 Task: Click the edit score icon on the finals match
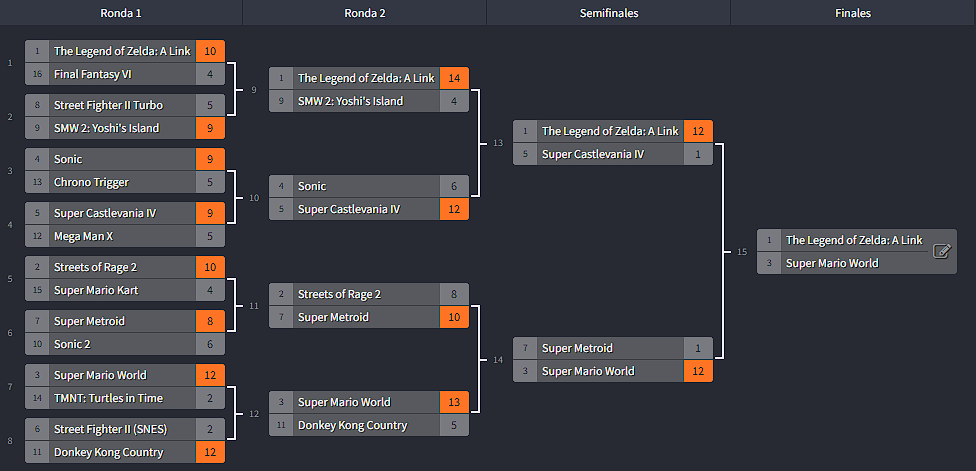(941, 251)
